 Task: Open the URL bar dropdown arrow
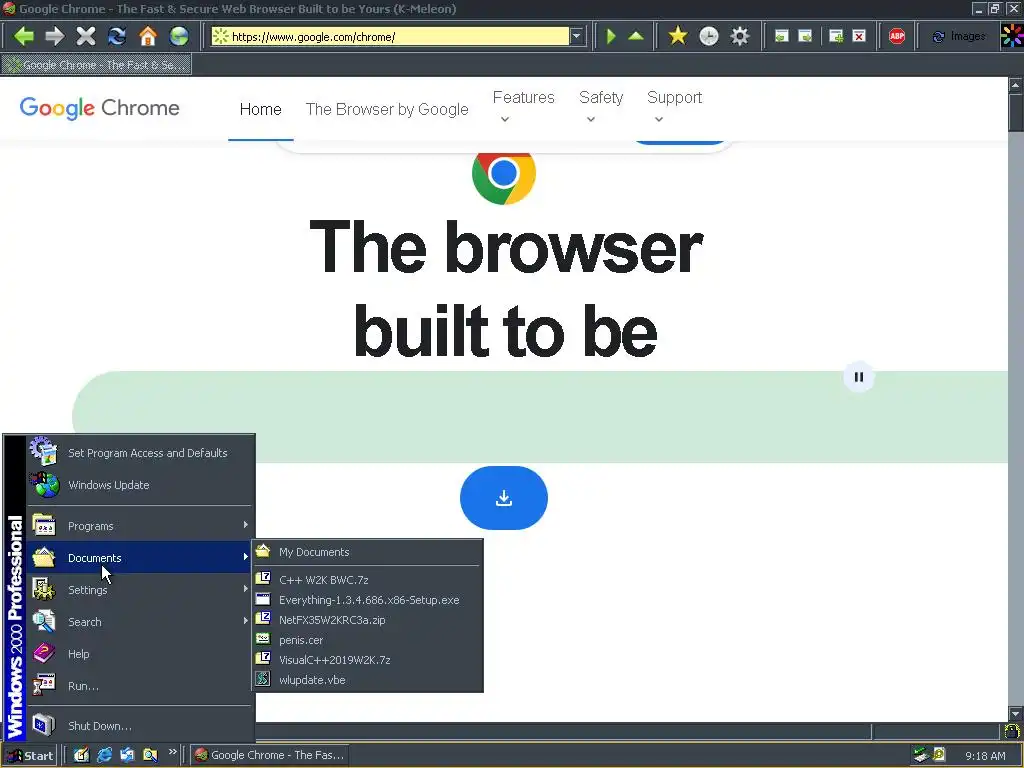coord(577,37)
